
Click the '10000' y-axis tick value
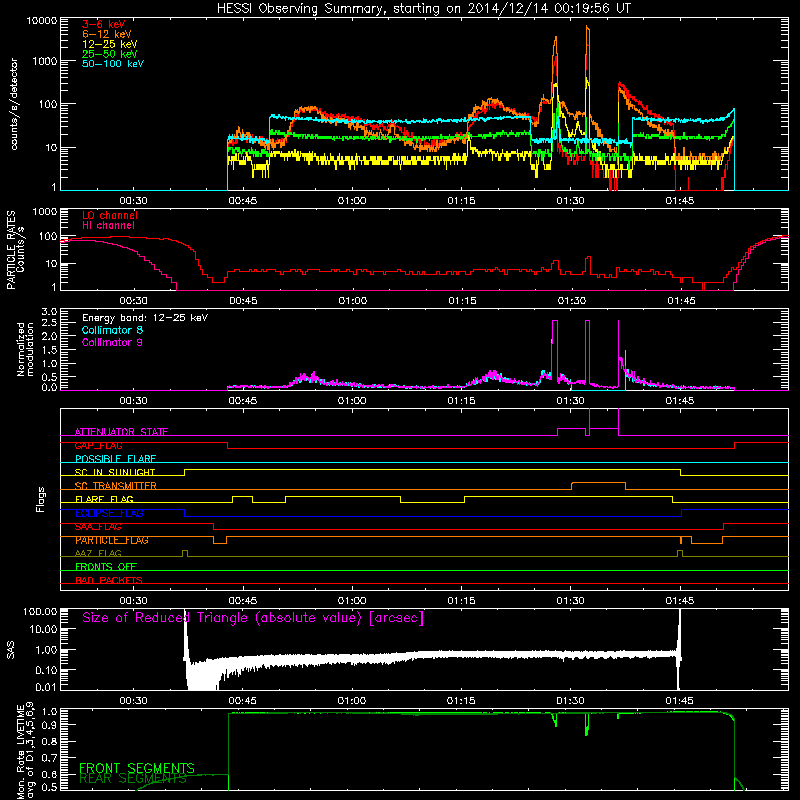pos(42,21)
